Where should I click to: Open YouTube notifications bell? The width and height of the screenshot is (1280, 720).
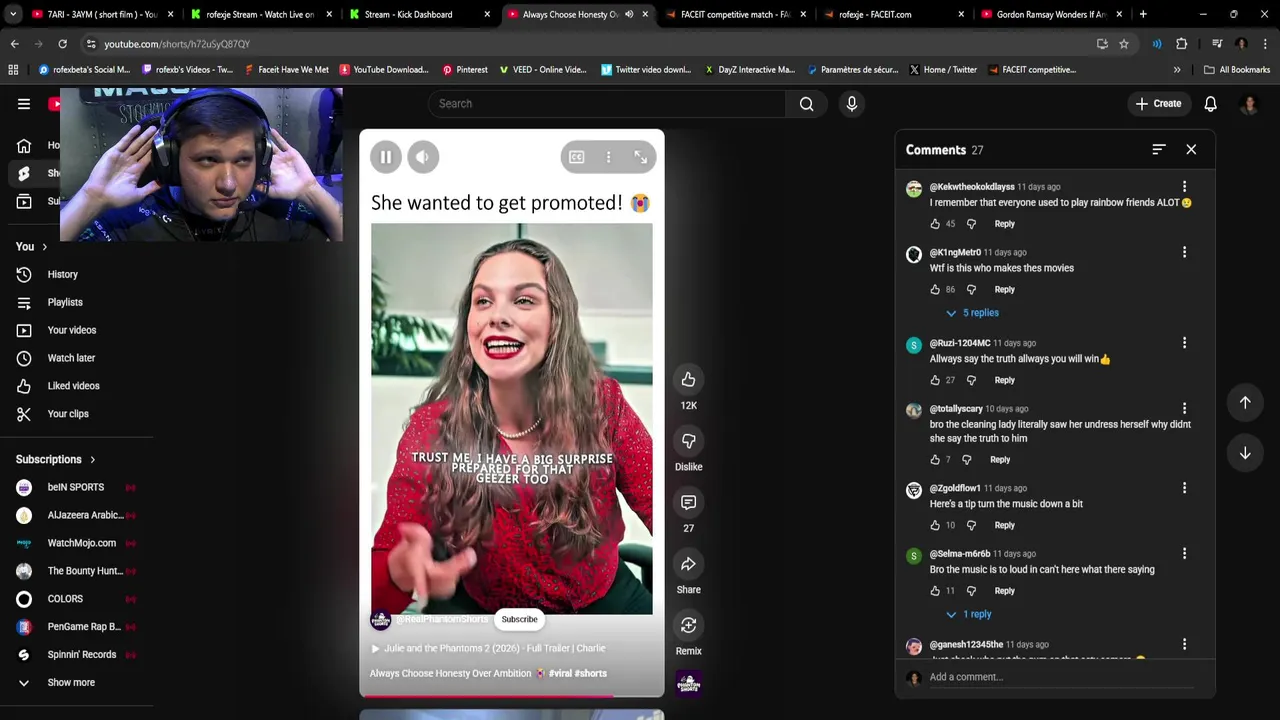point(1210,104)
